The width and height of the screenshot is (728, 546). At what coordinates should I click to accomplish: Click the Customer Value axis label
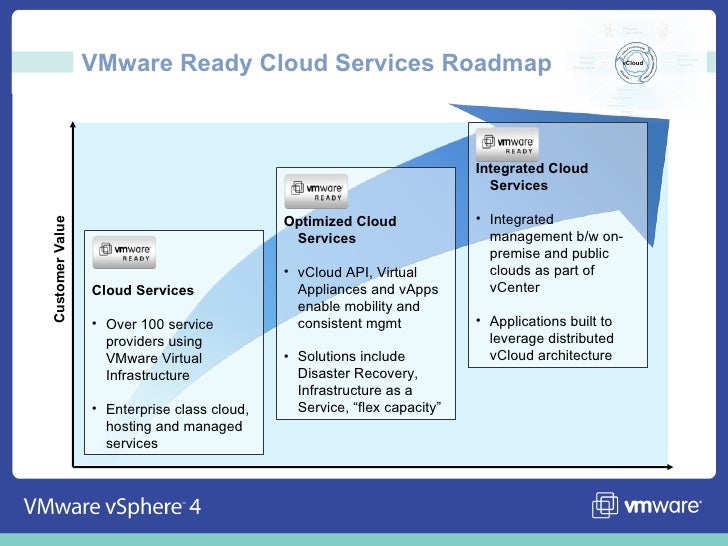click(59, 269)
